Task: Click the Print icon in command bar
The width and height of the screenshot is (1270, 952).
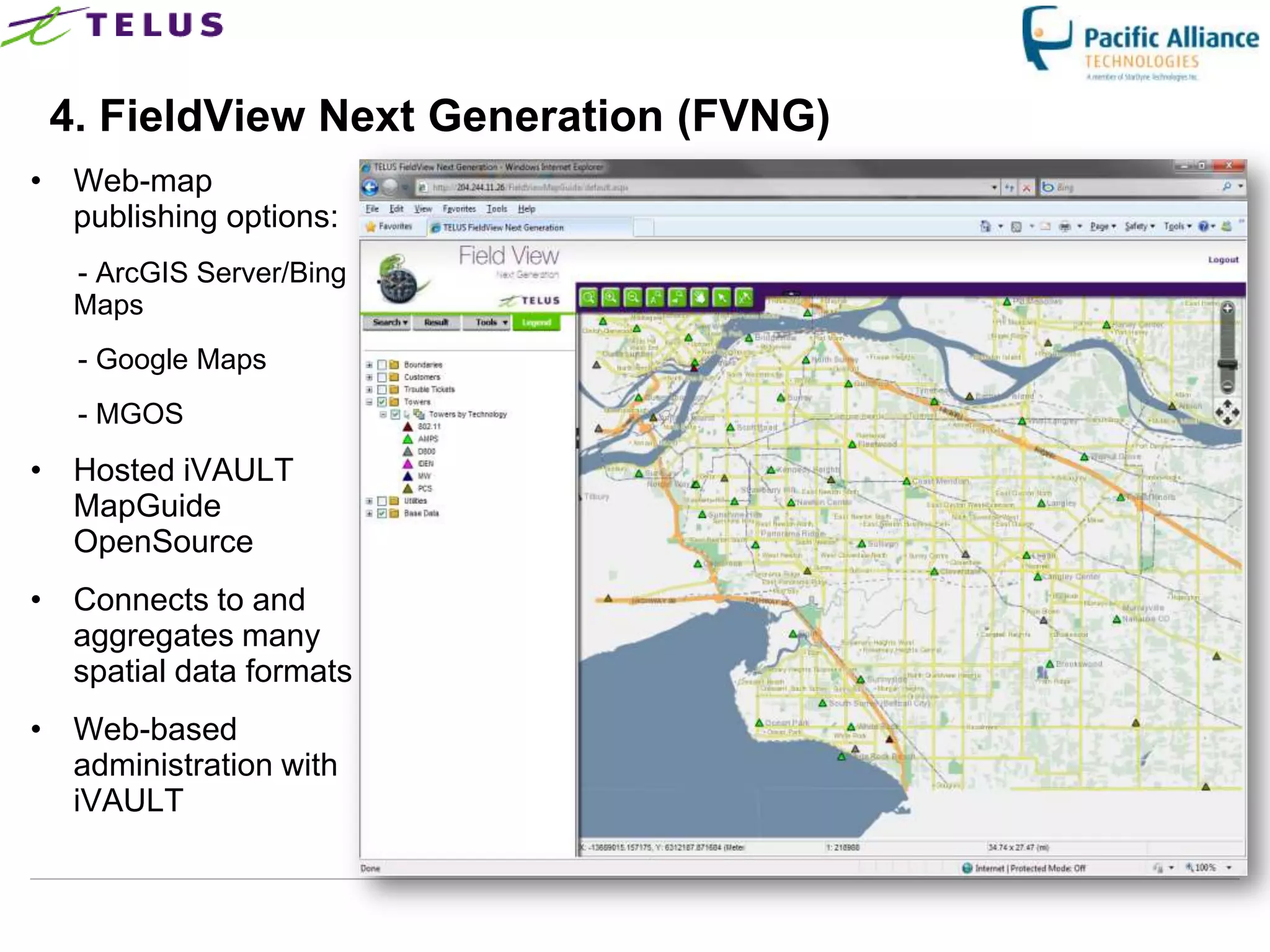Action: [x=1065, y=227]
